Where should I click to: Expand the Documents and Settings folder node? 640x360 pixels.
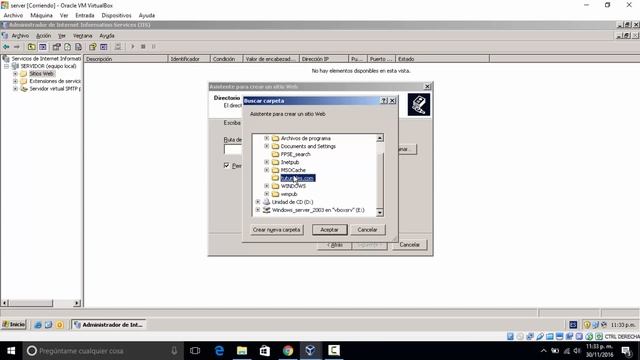click(267, 146)
